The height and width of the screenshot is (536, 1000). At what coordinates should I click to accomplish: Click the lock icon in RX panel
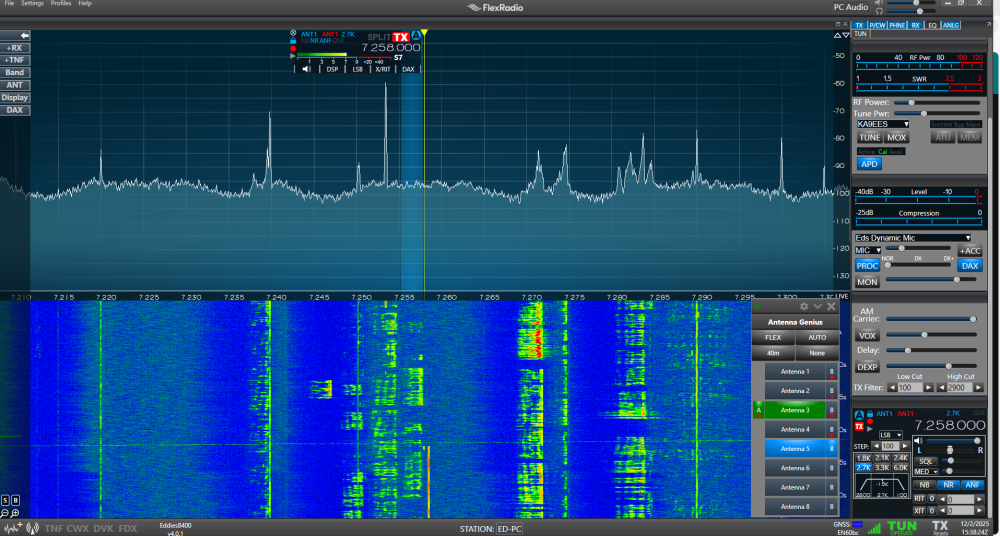[868, 413]
